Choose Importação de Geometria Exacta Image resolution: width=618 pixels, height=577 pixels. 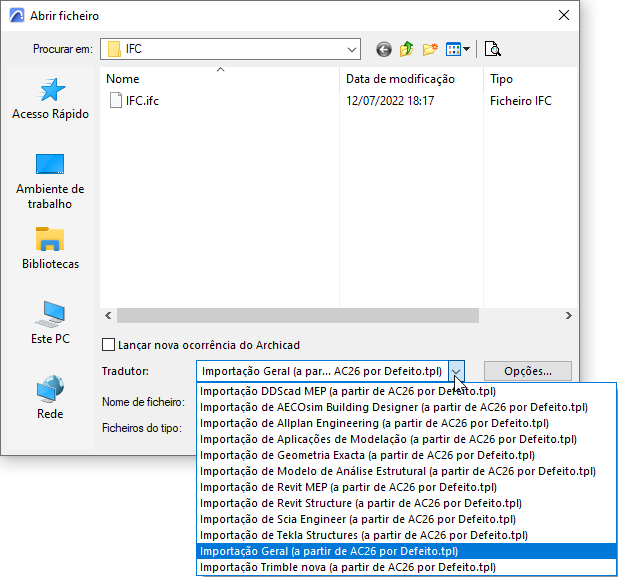click(406, 455)
